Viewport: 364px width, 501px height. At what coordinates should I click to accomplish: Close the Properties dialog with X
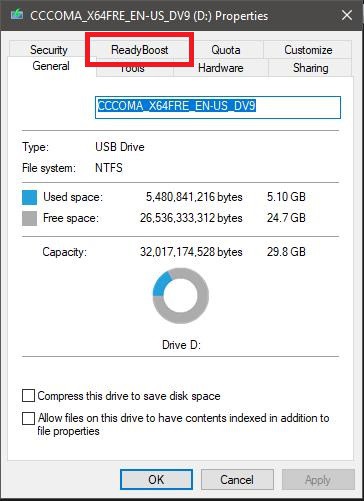[x=347, y=15]
